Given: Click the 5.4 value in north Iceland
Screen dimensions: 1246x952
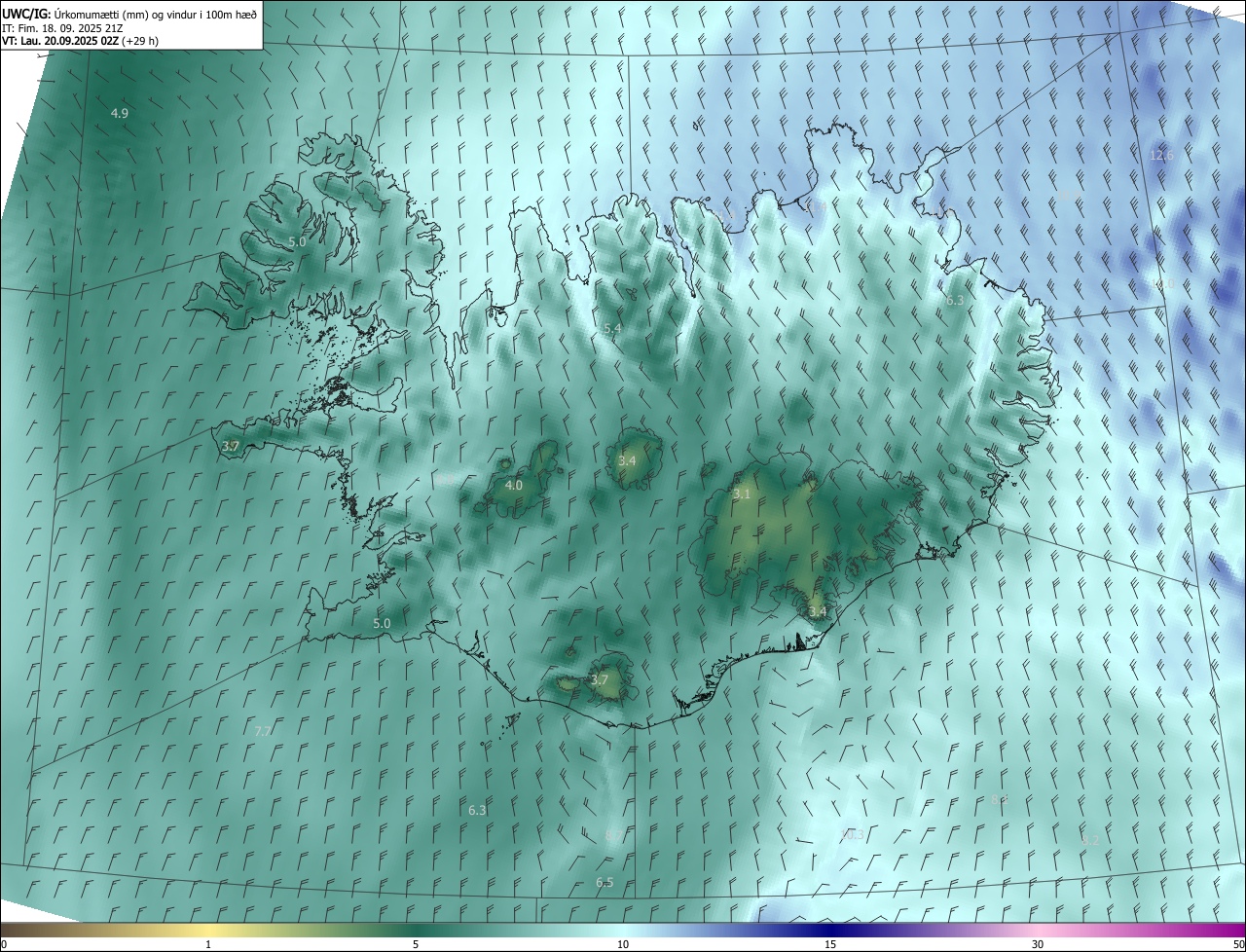Looking at the screenshot, I should pos(612,329).
